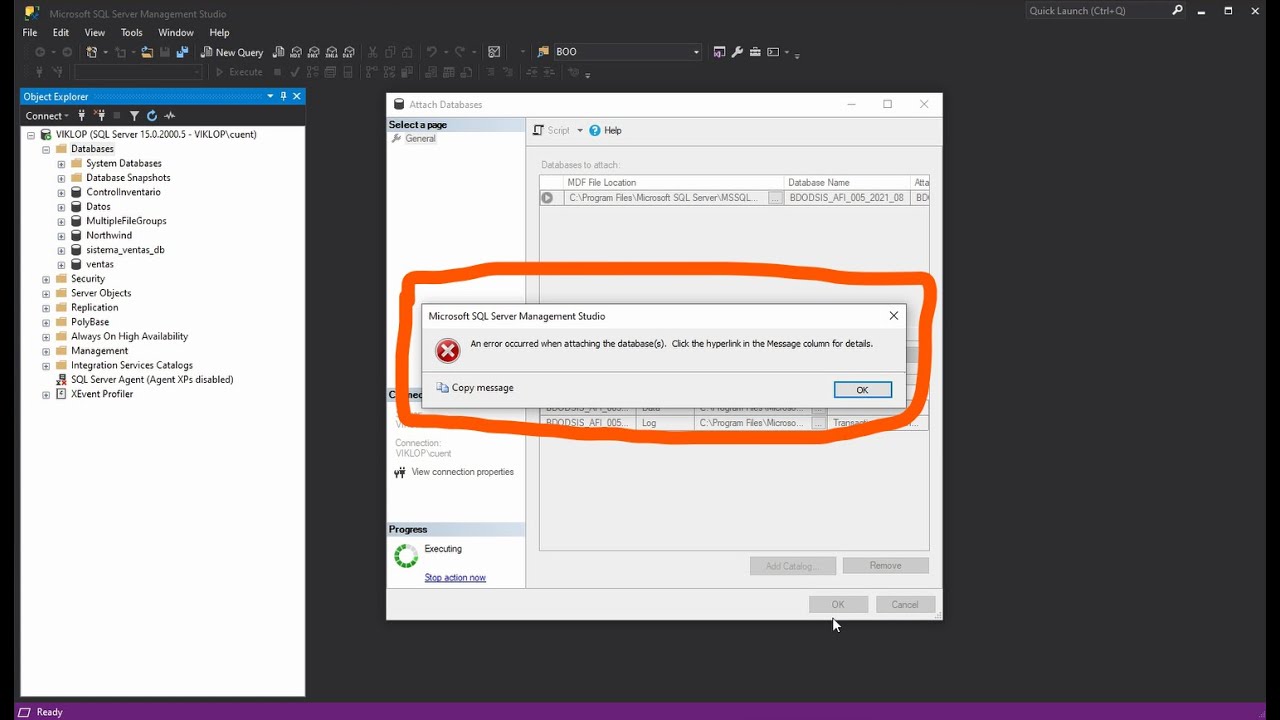Browse MDF file location ellipsis button

pos(775,198)
